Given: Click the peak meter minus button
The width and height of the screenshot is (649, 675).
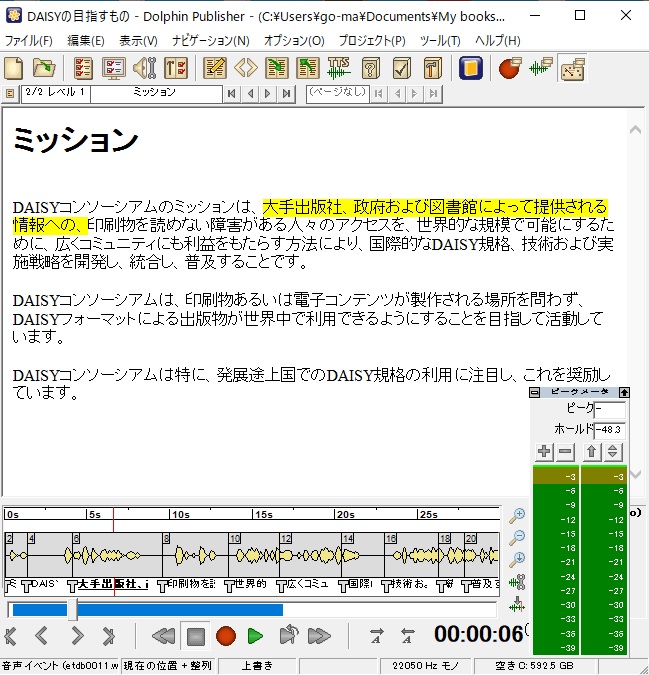Looking at the screenshot, I should pos(565,452).
